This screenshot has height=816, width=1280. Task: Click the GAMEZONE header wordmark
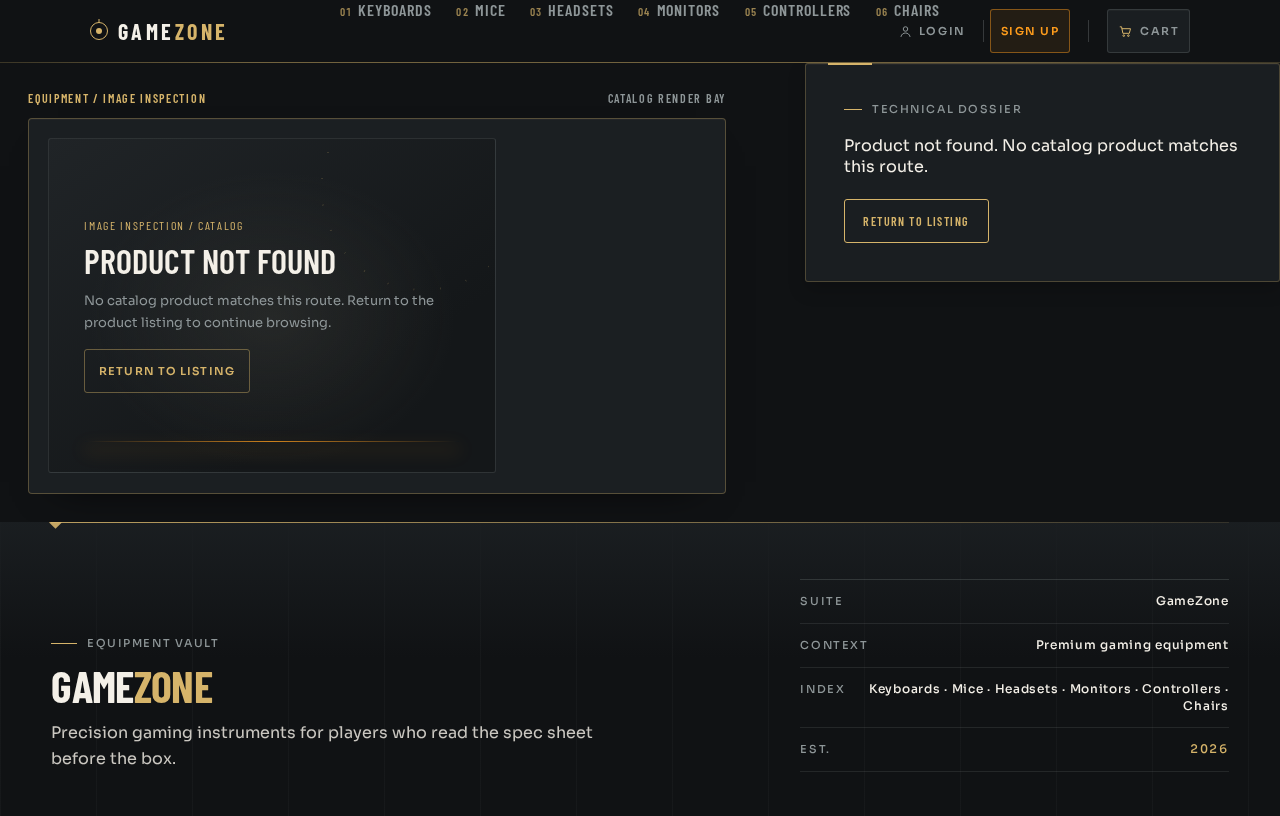pos(172,31)
